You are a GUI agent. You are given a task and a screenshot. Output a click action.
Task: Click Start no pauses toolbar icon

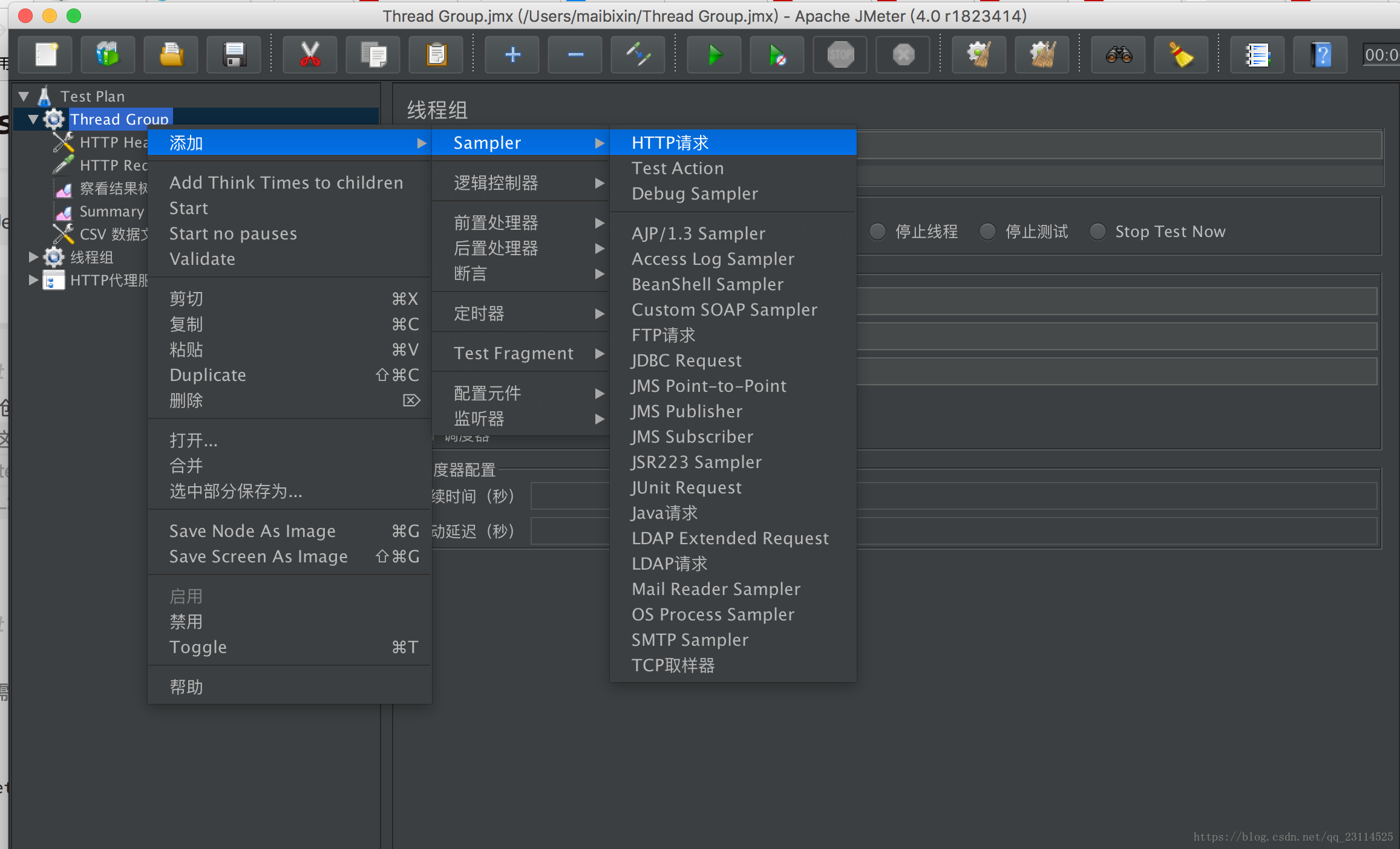(x=777, y=55)
